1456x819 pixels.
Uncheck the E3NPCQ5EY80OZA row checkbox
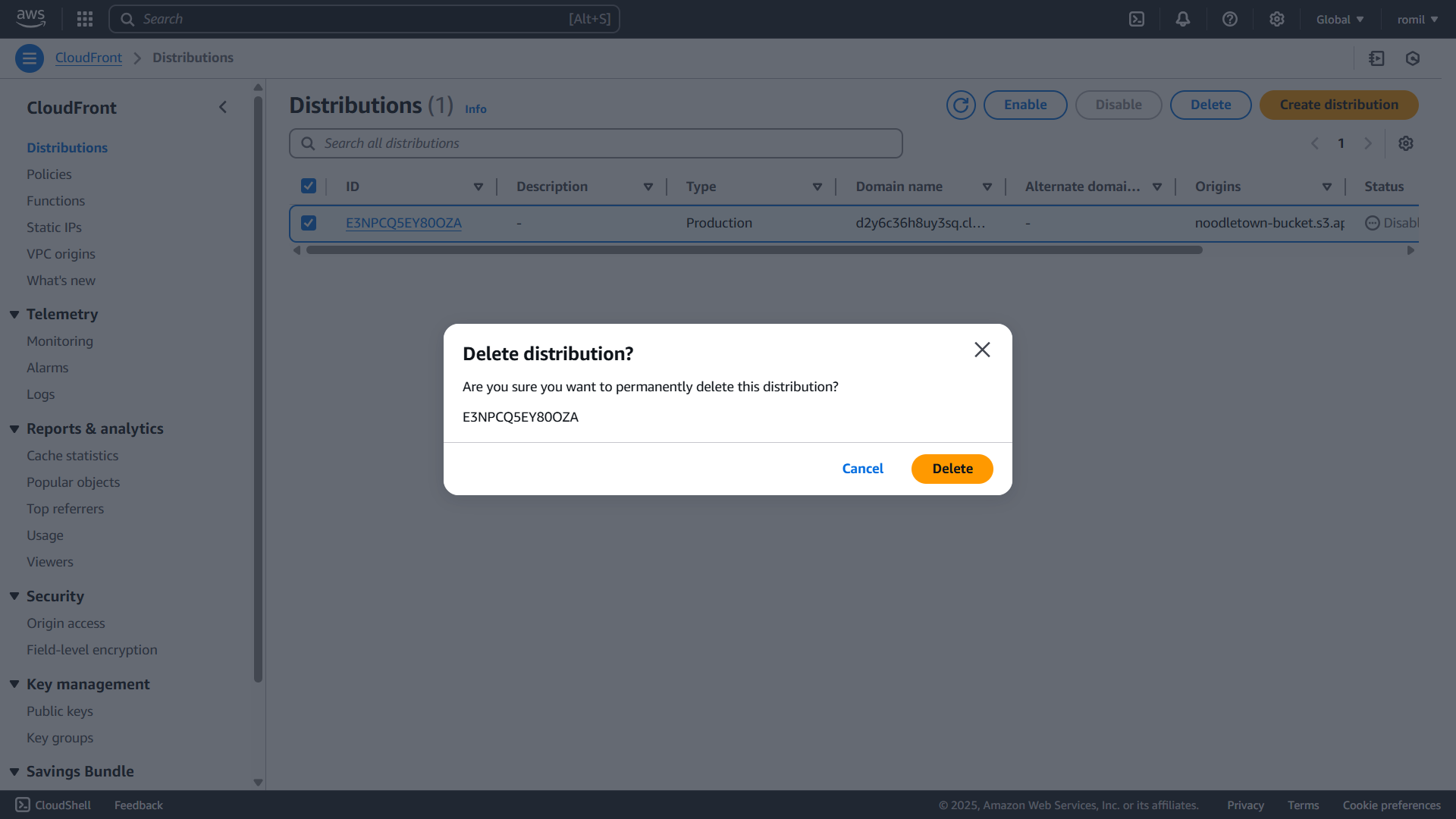[309, 223]
